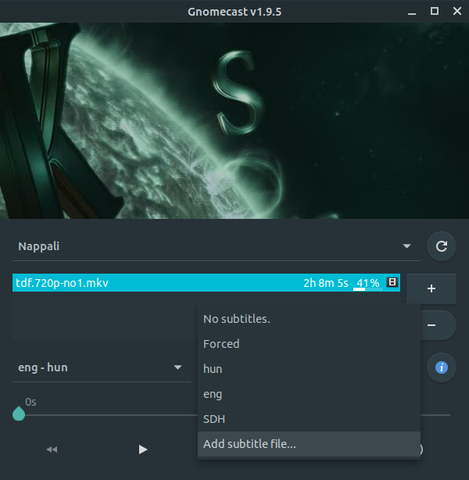Click the video thumbnail preview

pyautogui.click(x=234, y=121)
